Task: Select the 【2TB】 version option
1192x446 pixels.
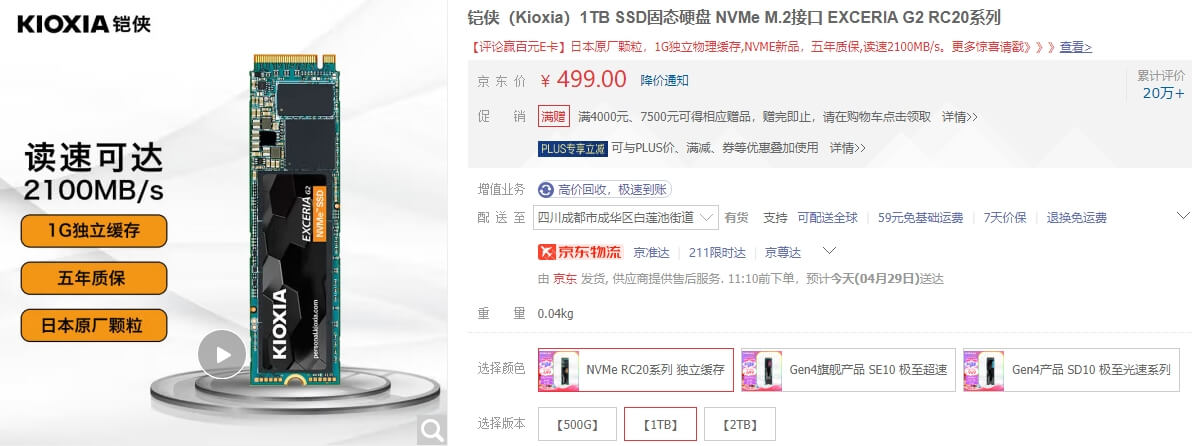Action: click(740, 424)
